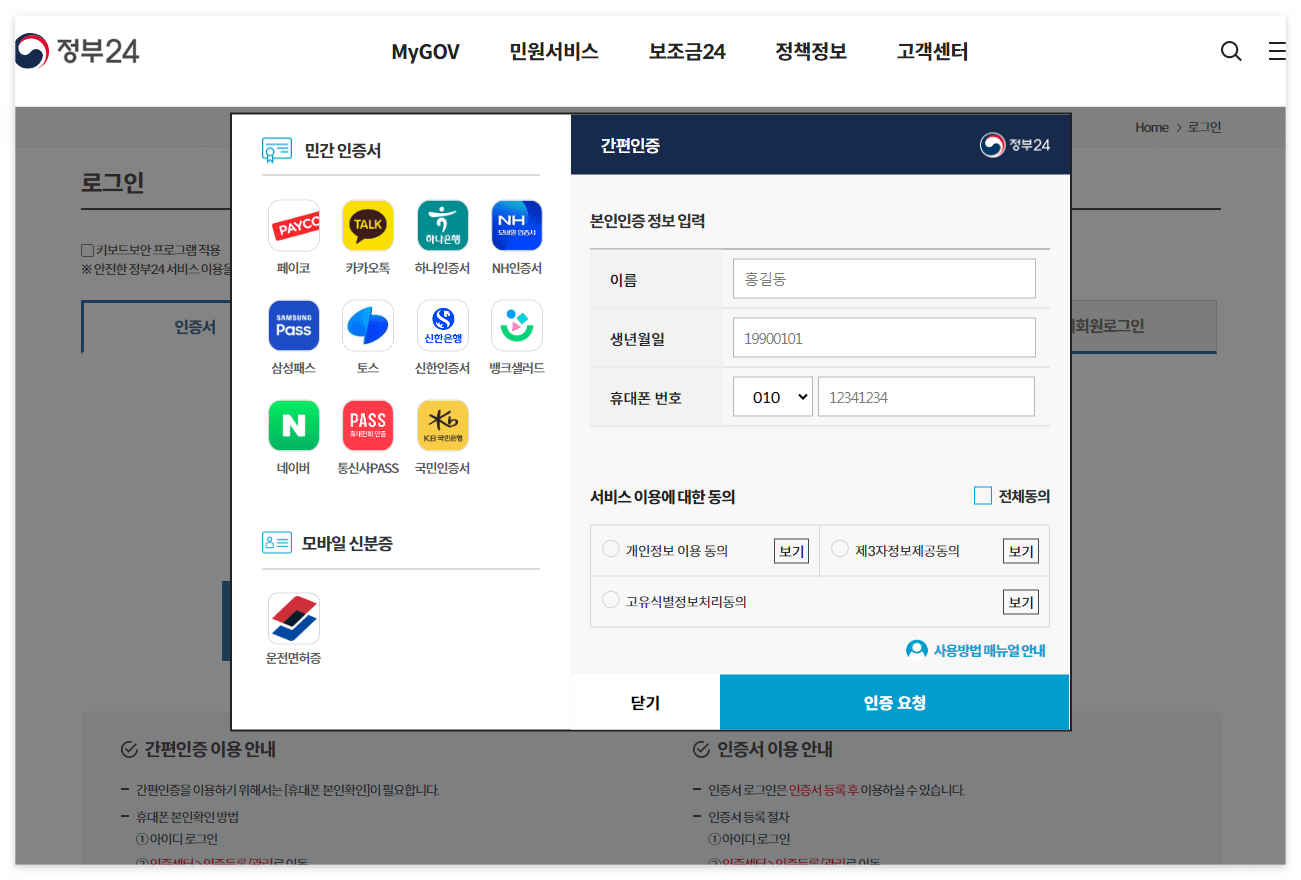
Task: Open 정책정보 menu
Action: (x=811, y=52)
